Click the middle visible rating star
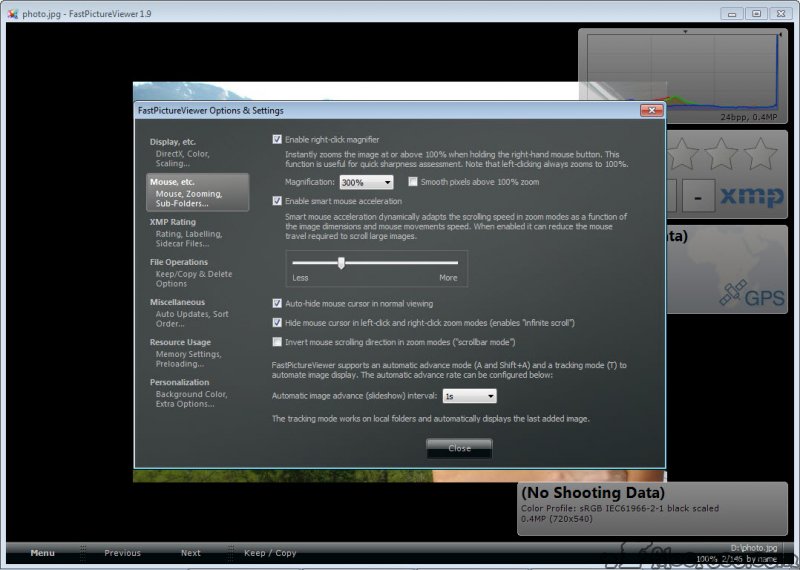Viewport: 800px width, 570px height. [x=721, y=154]
